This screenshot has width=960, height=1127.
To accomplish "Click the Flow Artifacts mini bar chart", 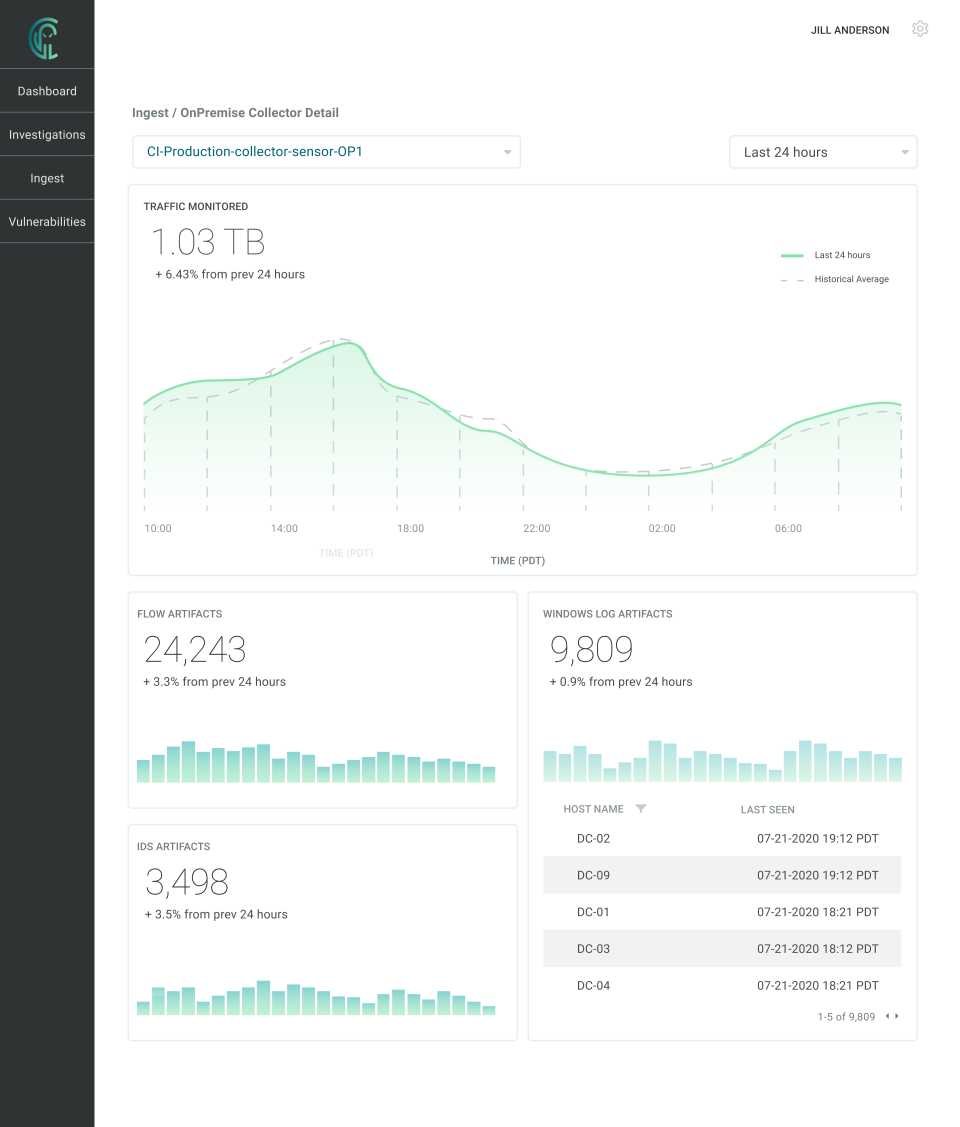I will point(315,765).
